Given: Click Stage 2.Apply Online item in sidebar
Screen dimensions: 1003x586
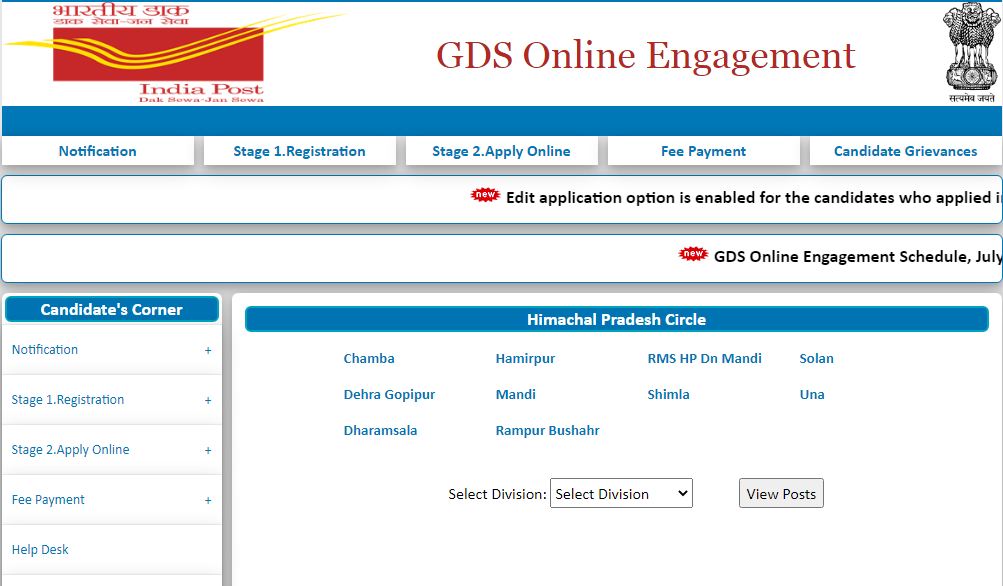Looking at the screenshot, I should (112, 449).
